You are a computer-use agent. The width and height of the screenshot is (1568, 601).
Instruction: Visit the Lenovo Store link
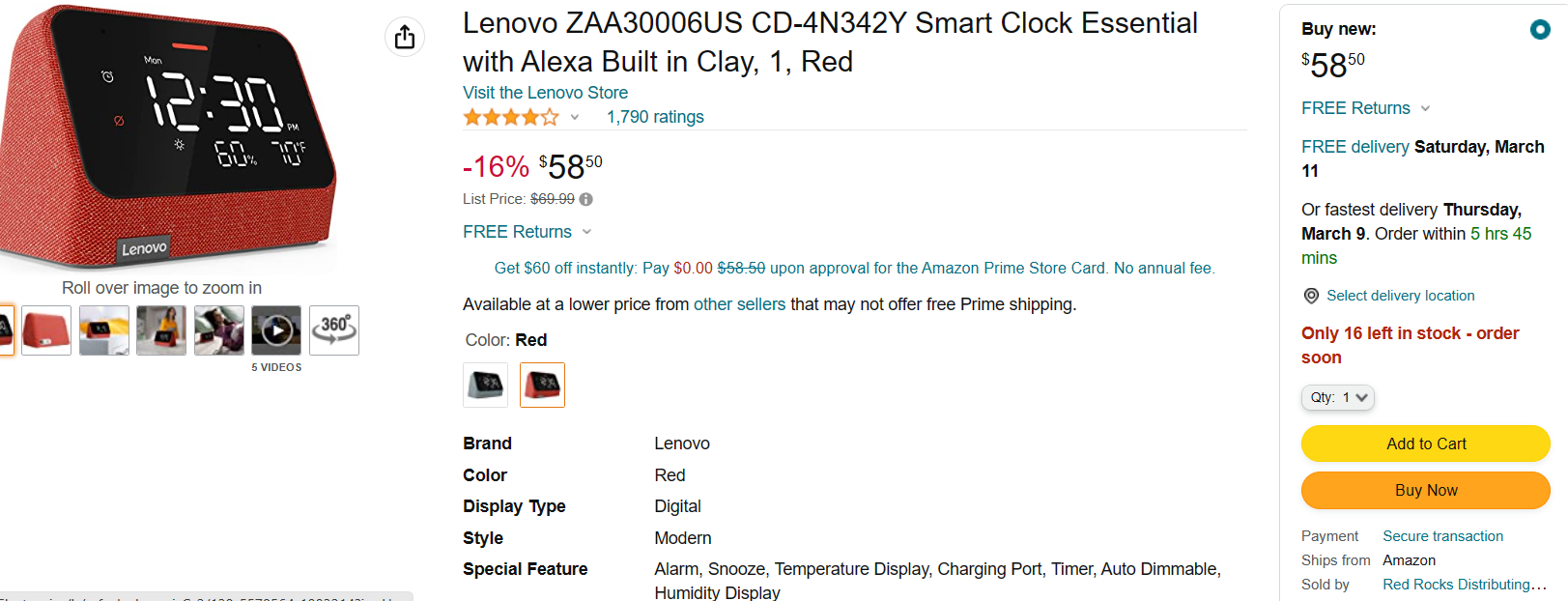[x=545, y=93]
